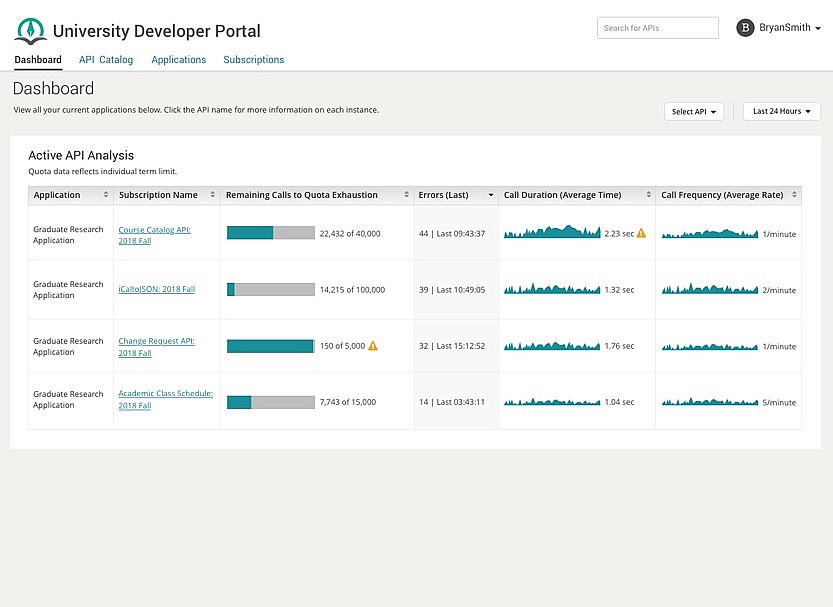Click the University Developer Portal logo

pyautogui.click(x=30, y=30)
